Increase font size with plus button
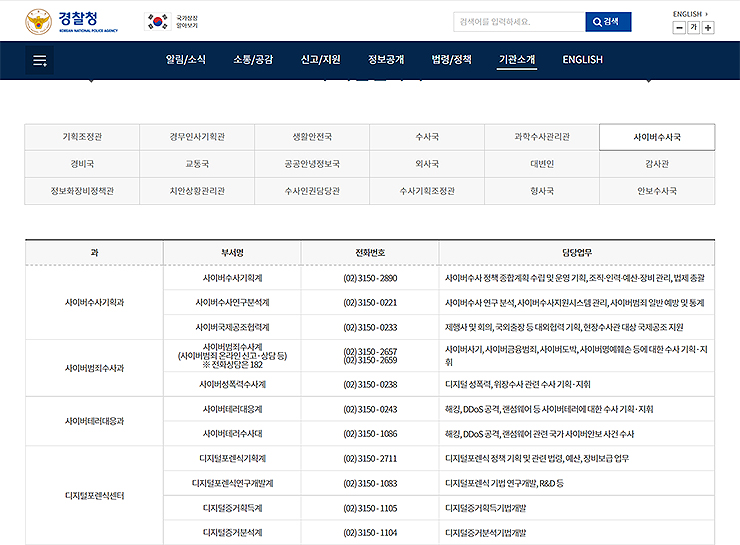 pos(708,27)
